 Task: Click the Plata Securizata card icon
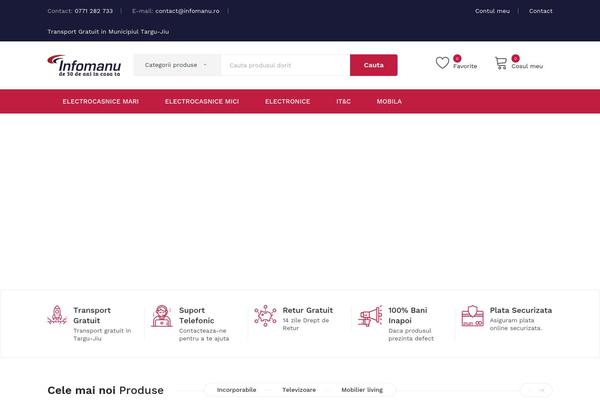coord(473,316)
